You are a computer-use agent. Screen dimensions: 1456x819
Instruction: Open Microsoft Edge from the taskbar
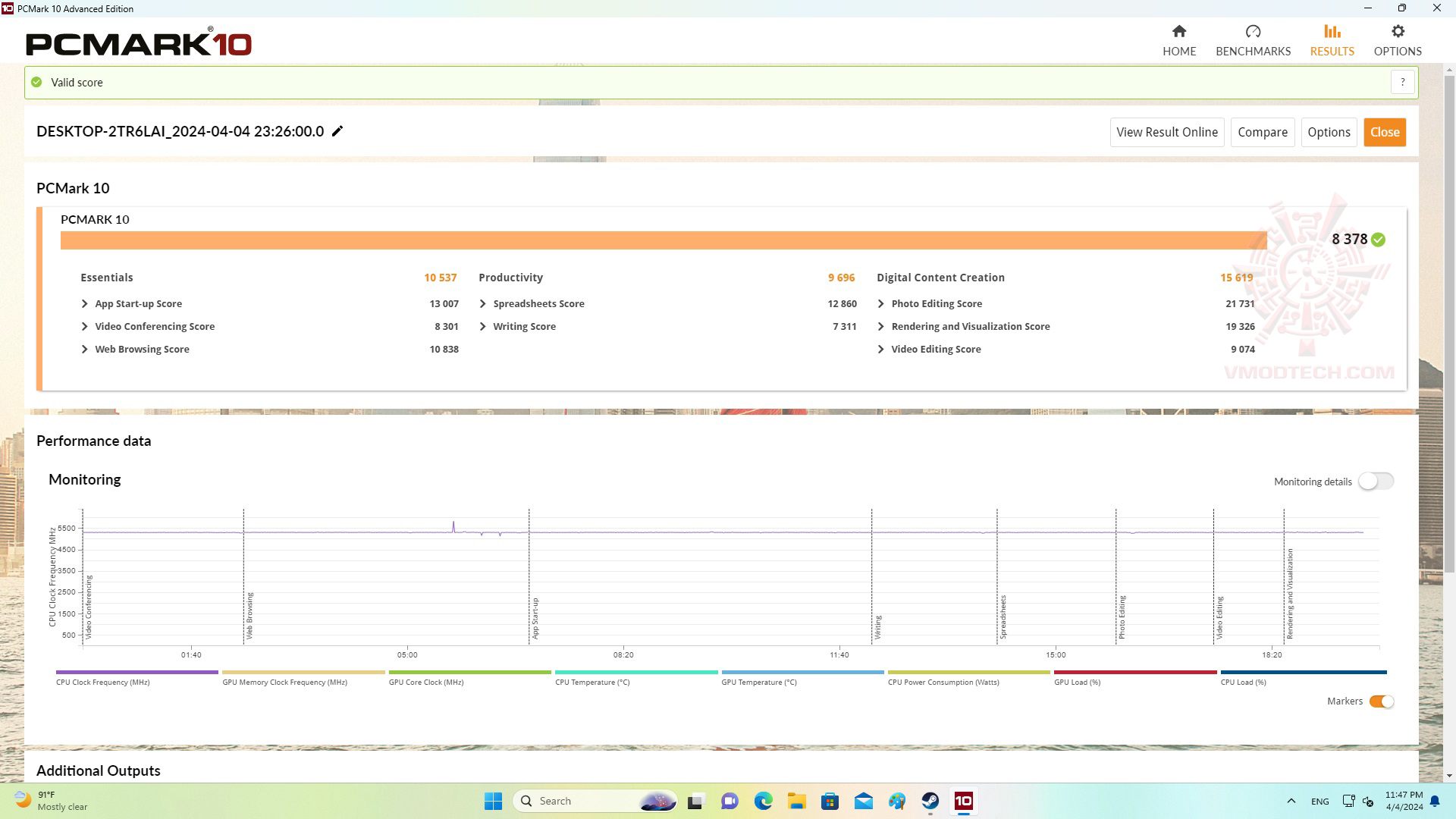(763, 801)
